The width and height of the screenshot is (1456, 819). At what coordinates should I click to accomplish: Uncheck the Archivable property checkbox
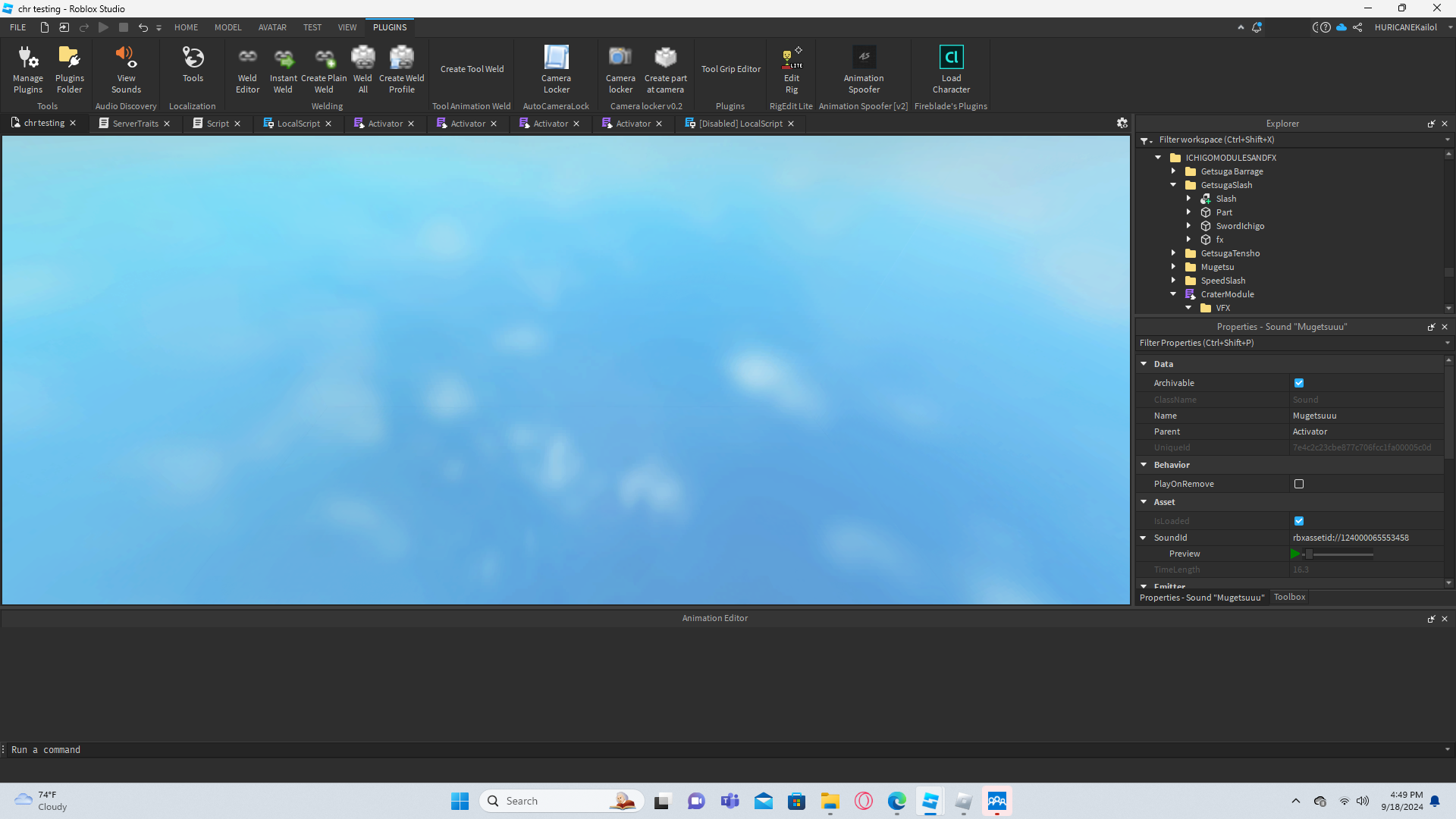click(x=1299, y=383)
